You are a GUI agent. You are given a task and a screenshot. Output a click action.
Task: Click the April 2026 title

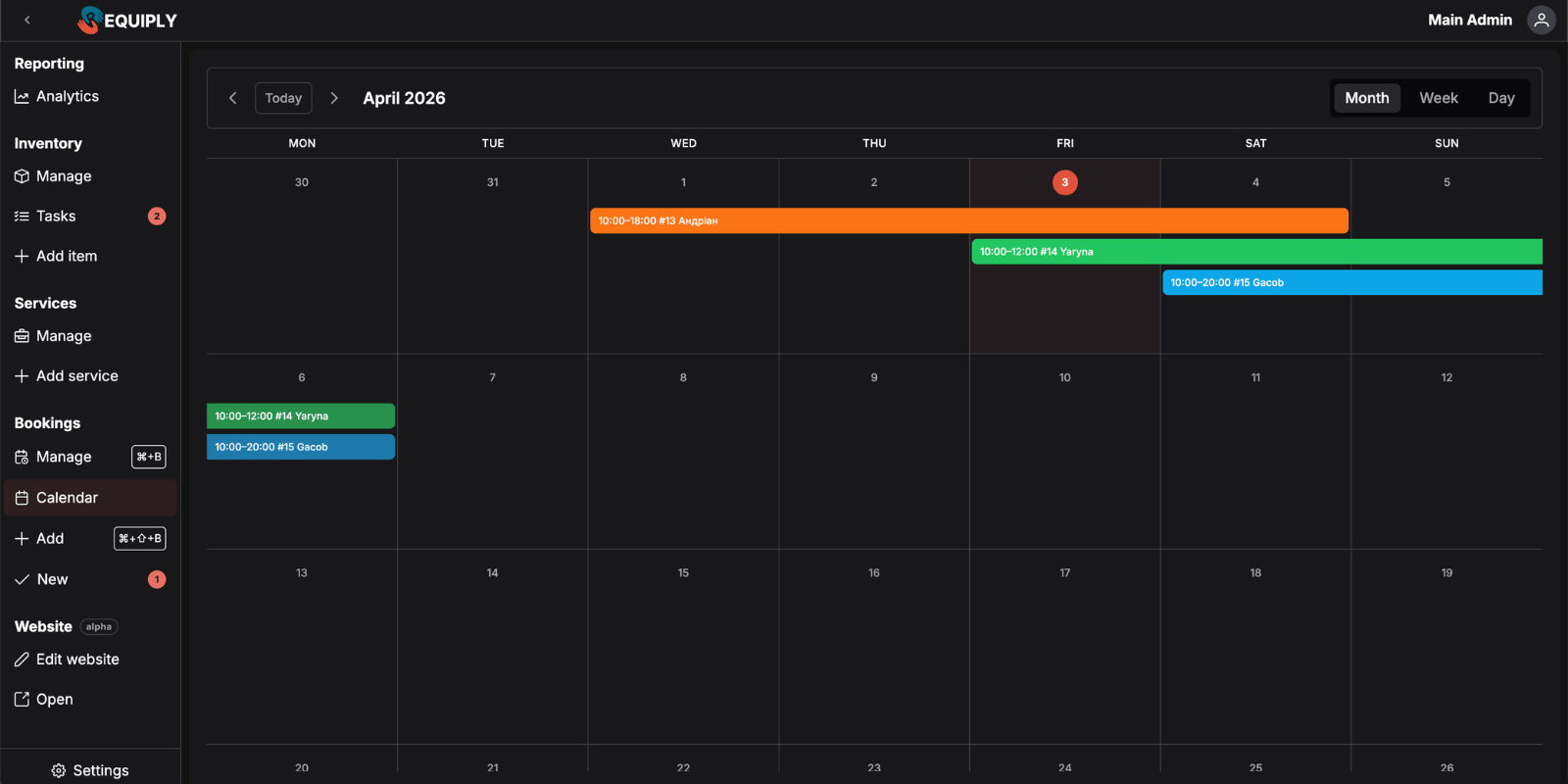point(404,98)
